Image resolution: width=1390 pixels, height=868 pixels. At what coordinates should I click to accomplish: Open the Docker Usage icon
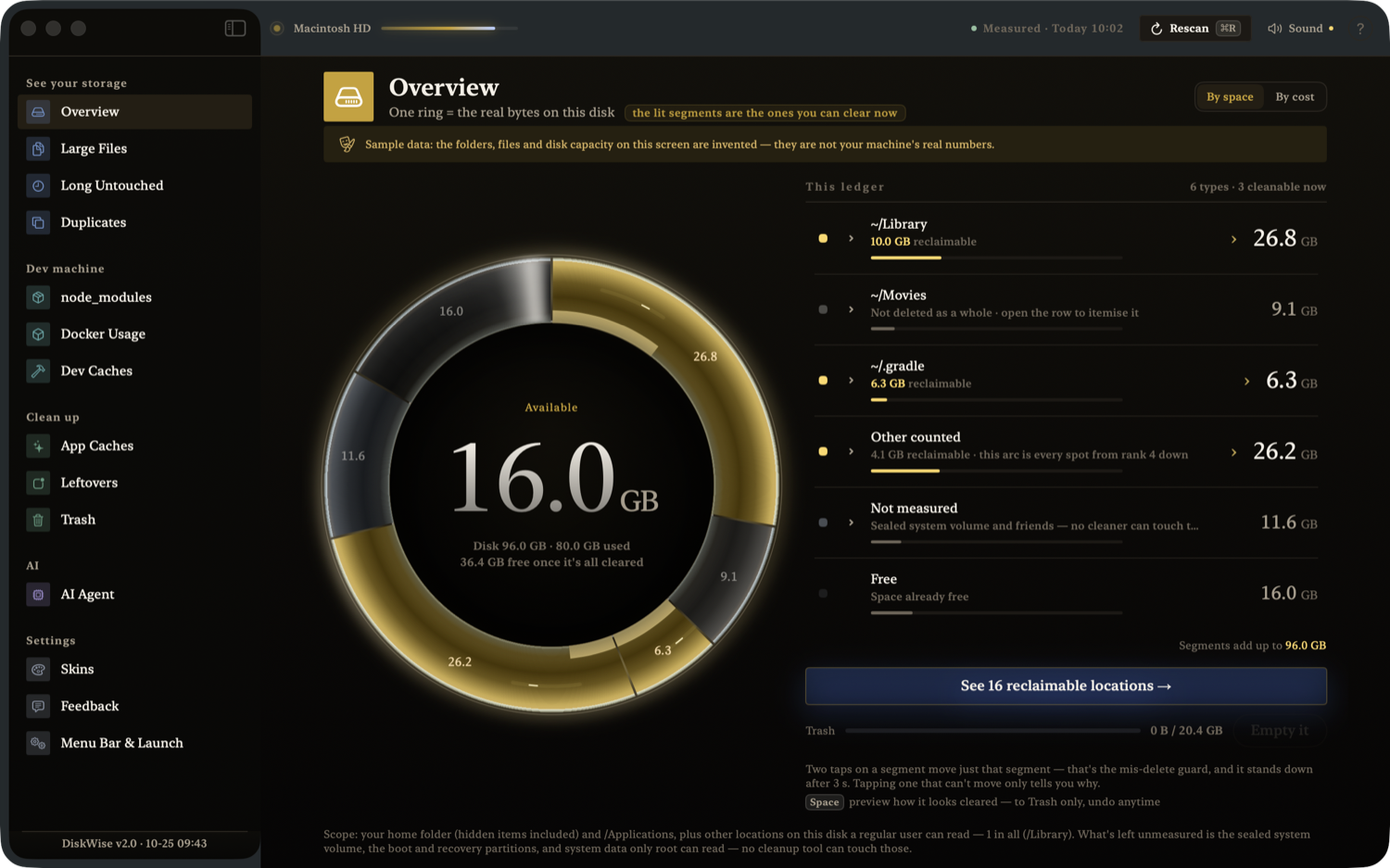tap(38, 334)
